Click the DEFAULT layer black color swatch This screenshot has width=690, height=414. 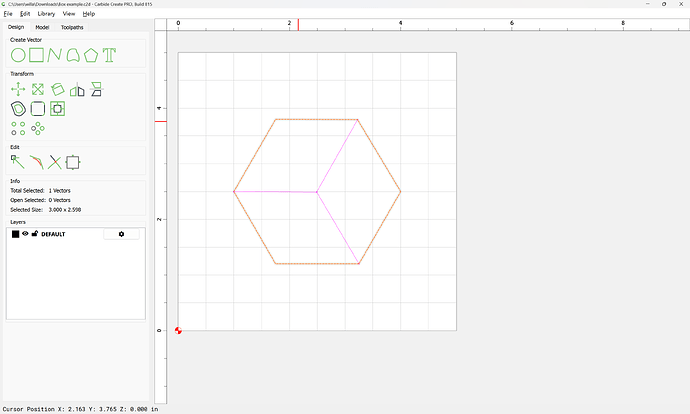pyautogui.click(x=15, y=234)
